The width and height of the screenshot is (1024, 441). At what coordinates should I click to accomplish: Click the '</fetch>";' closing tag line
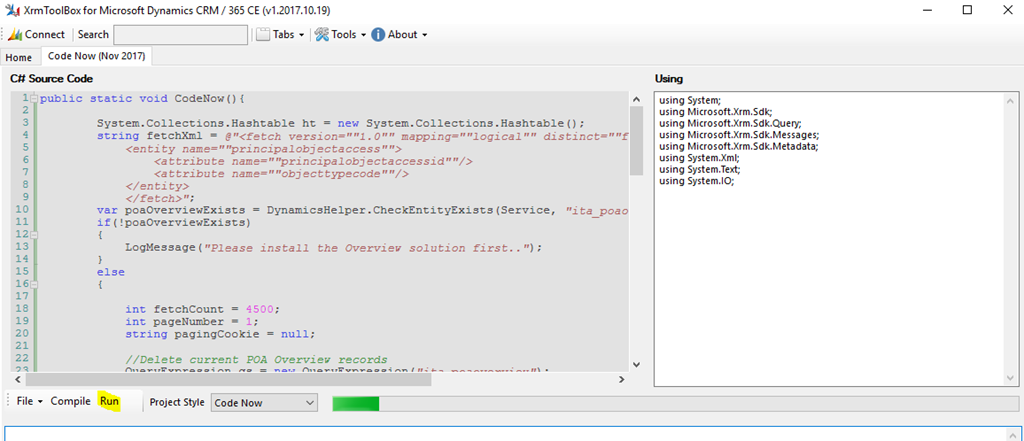coord(160,198)
